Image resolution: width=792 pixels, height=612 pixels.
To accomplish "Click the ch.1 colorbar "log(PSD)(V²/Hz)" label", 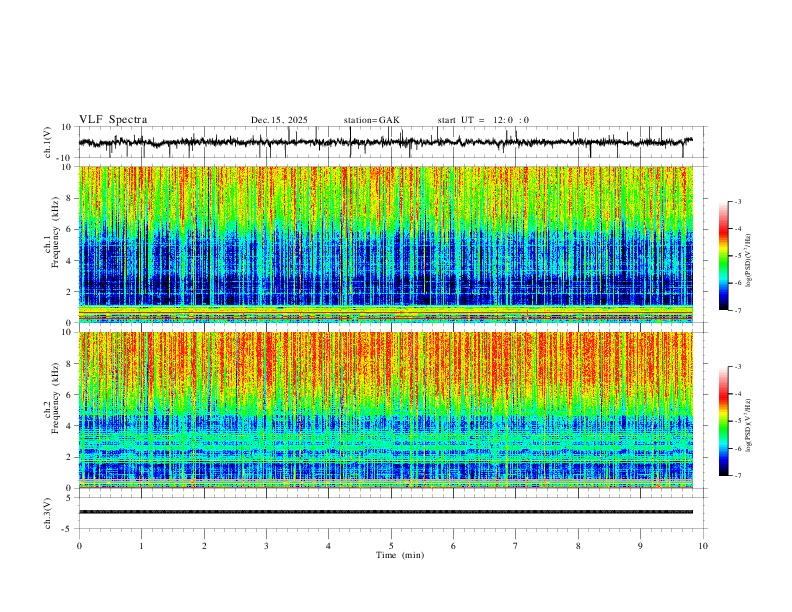I will tap(749, 261).
